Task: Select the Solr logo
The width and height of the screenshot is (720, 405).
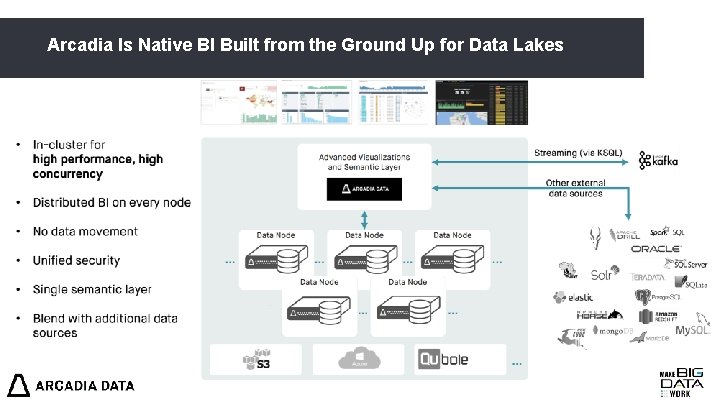Action: [x=604, y=273]
